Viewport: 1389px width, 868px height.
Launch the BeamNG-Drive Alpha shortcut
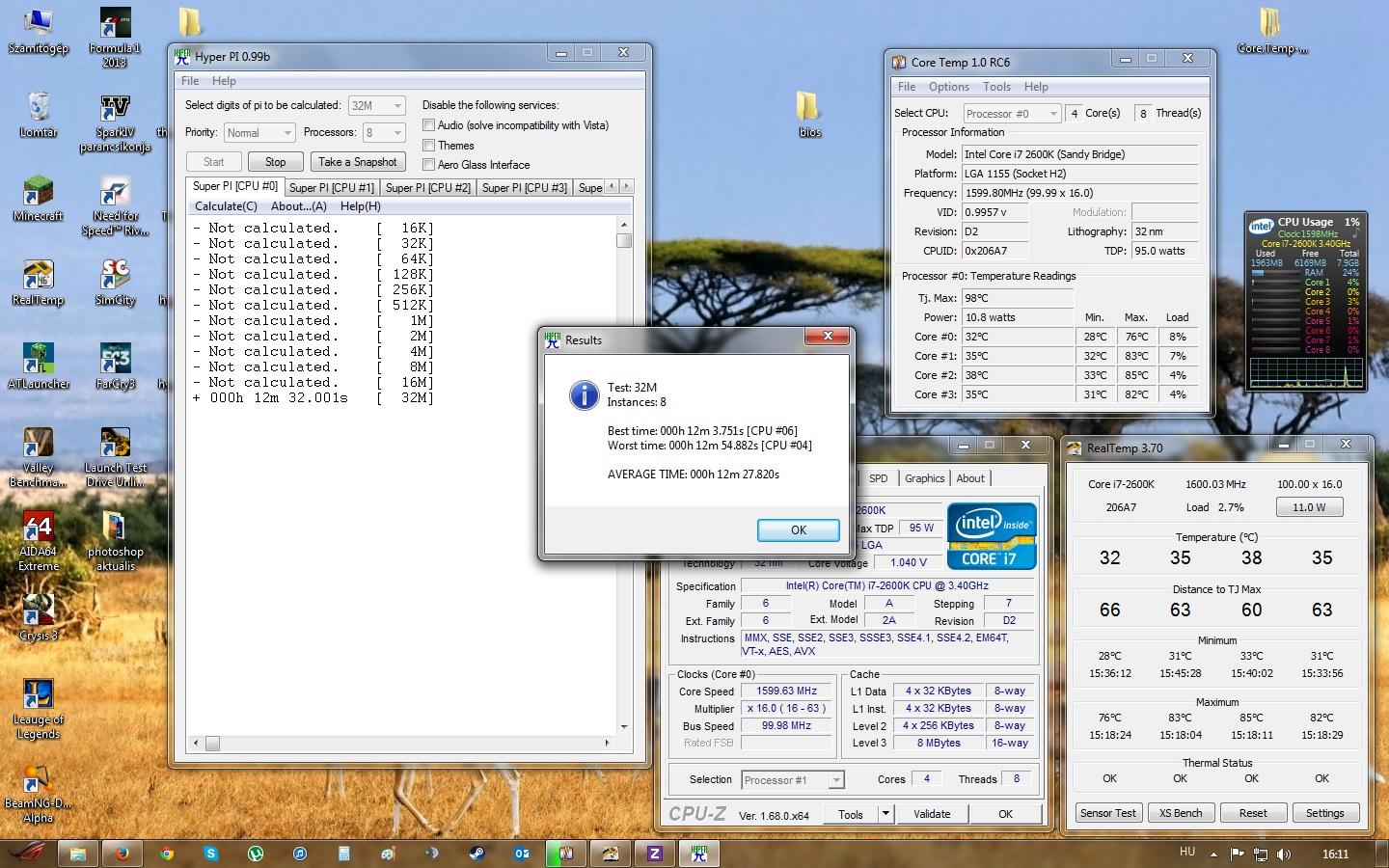[39, 794]
